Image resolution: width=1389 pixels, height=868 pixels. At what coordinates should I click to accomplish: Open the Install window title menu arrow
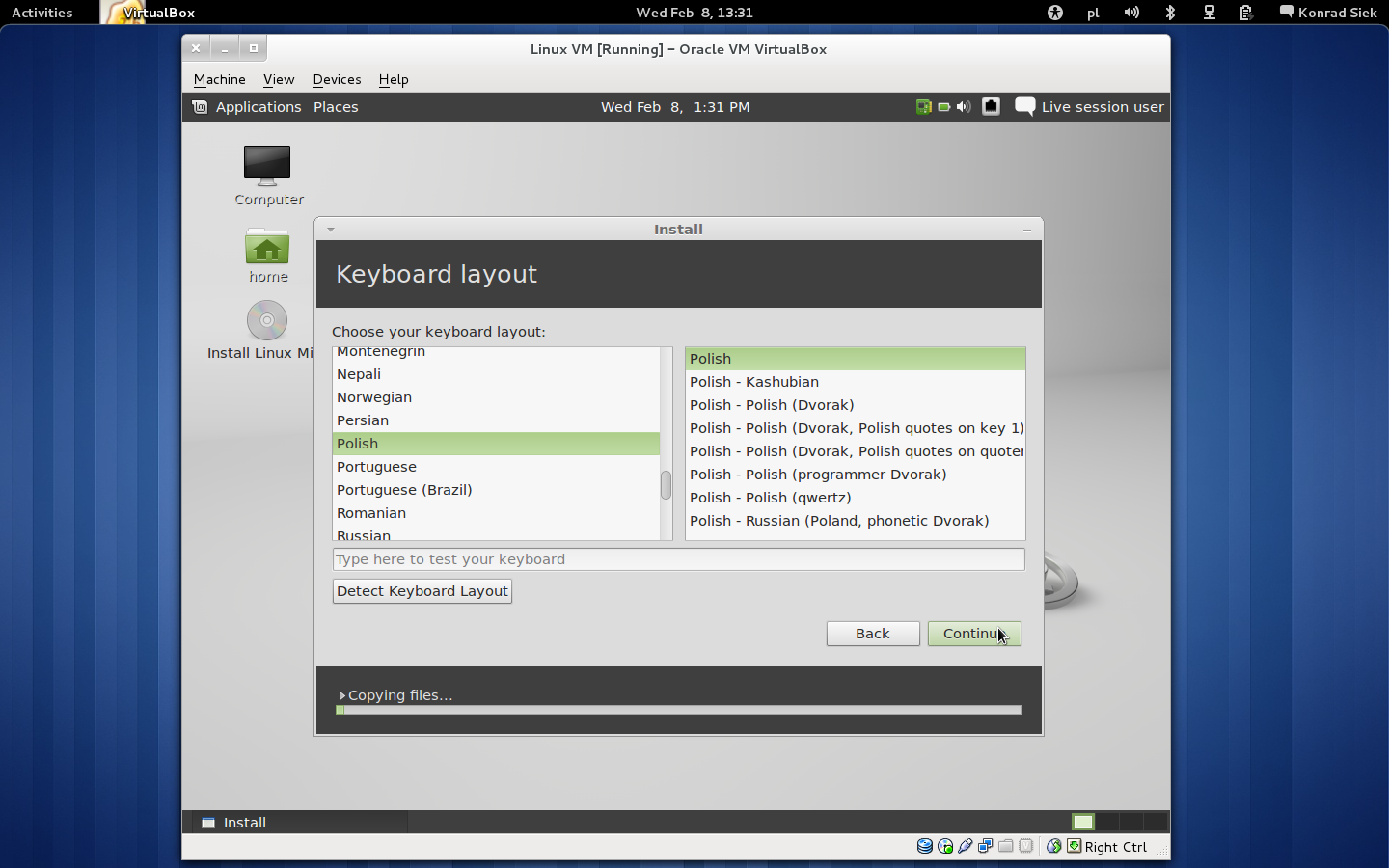pyautogui.click(x=330, y=230)
